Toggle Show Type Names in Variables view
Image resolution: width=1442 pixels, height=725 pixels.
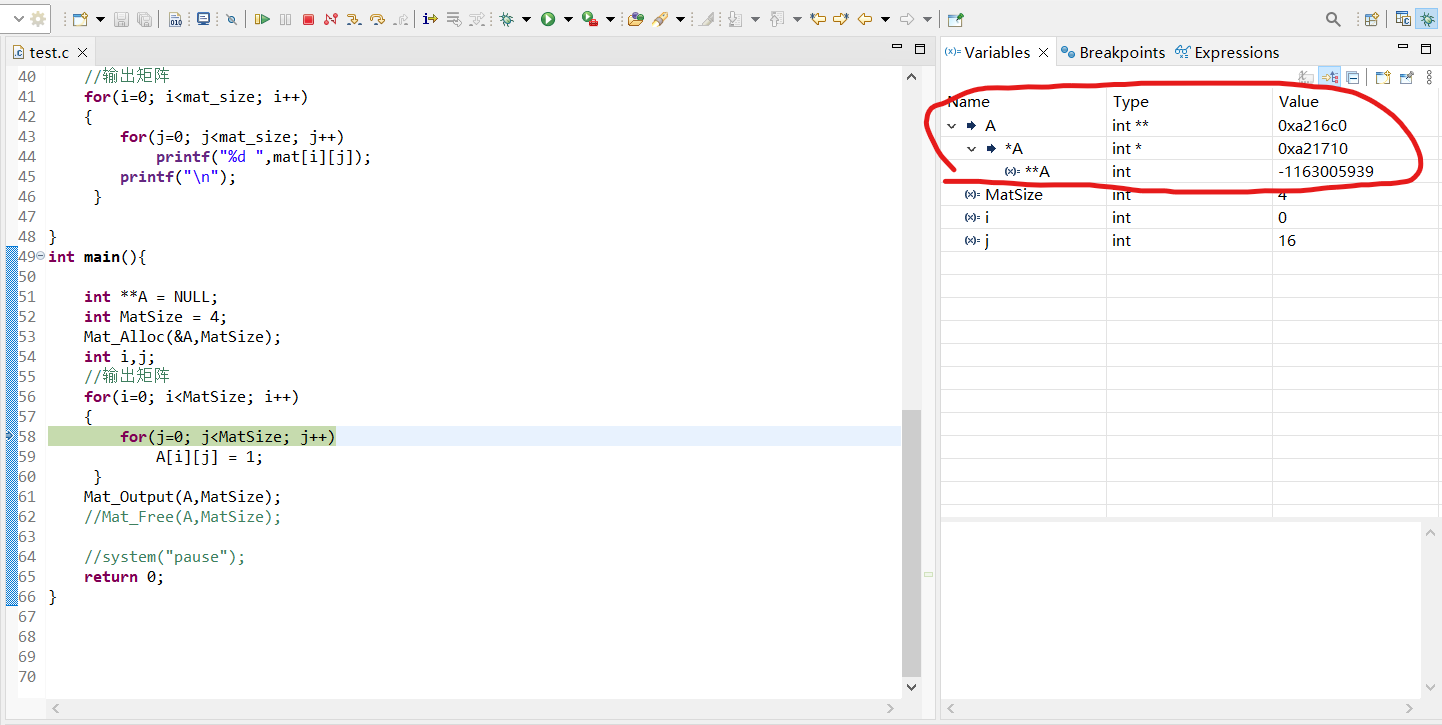[x=1306, y=77]
